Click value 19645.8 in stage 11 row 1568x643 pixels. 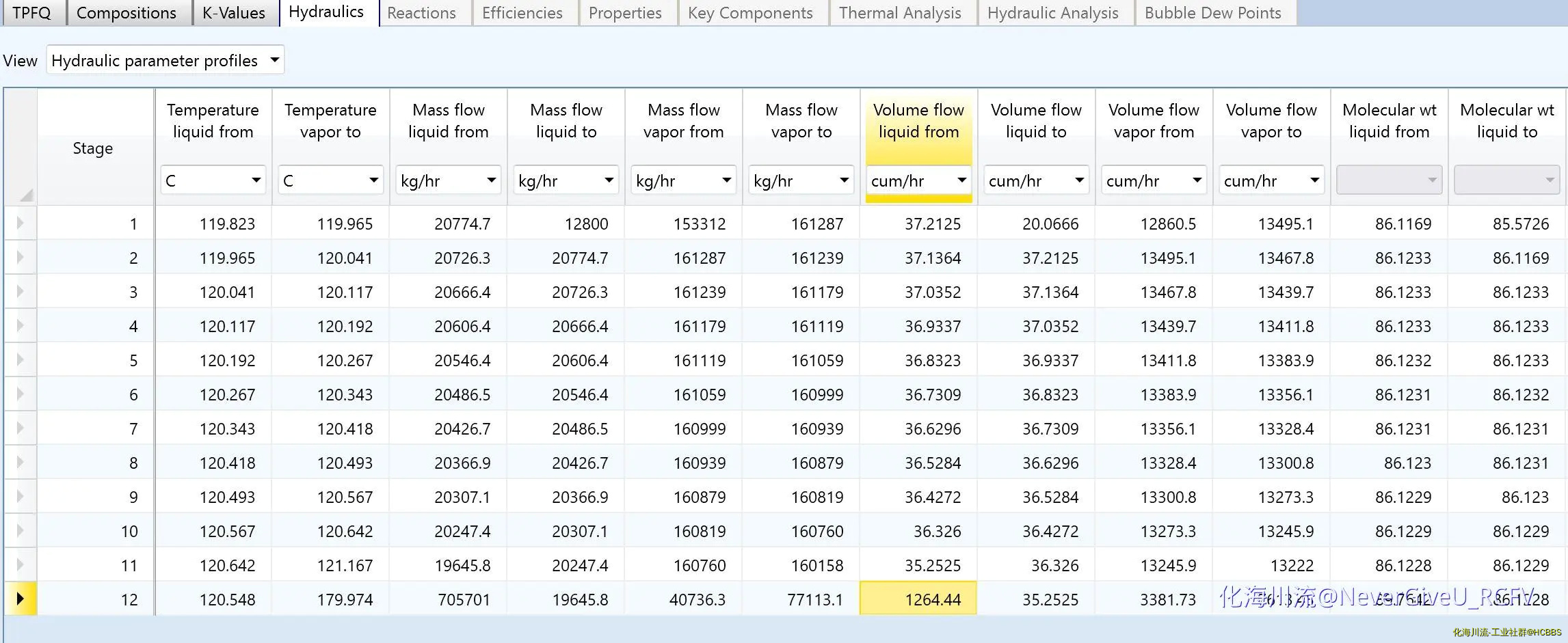(449, 565)
